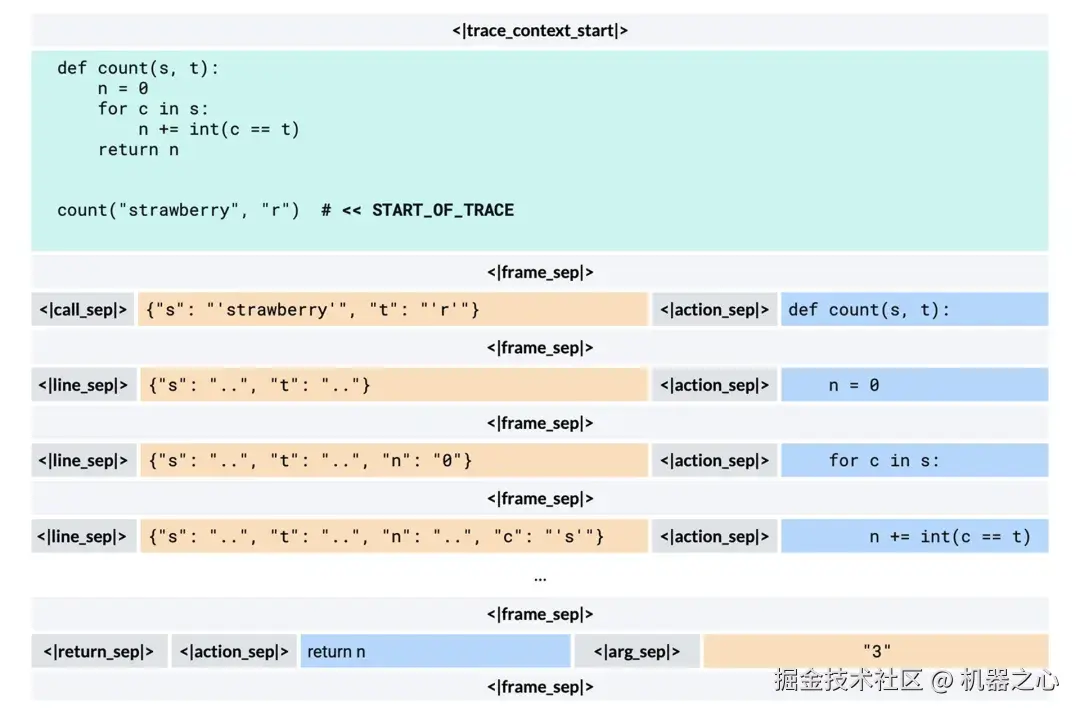Click line_sep token before 'n = 0' row
Viewport: 1080px width, 714px height.
(x=83, y=385)
